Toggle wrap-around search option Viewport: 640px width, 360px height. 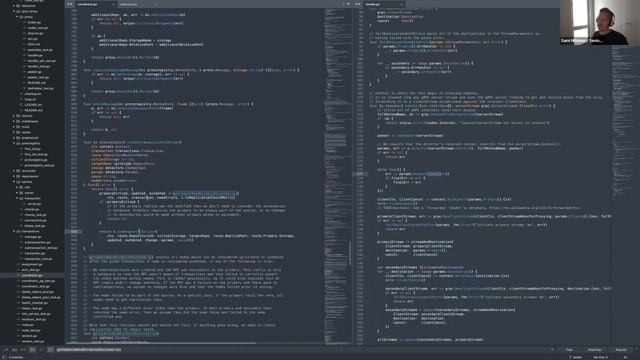click(32, 350)
